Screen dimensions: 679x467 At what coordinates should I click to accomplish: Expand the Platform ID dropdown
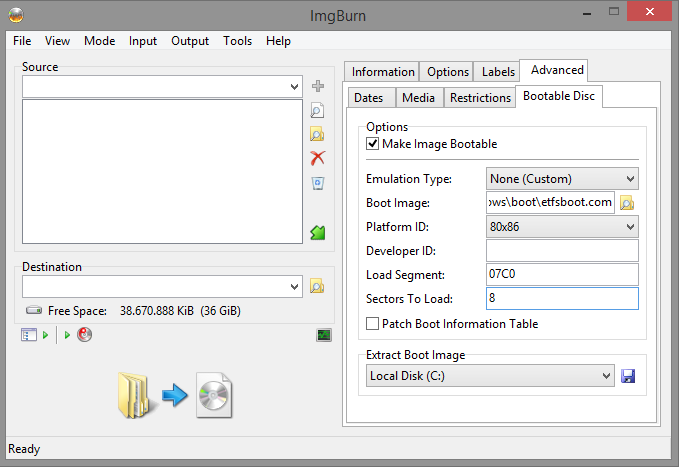630,227
